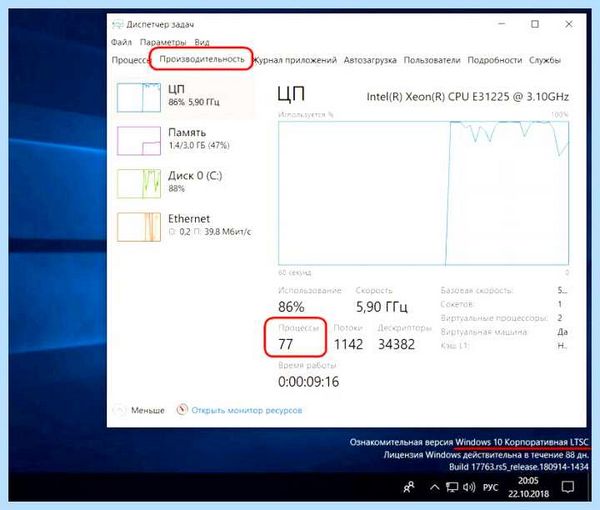Click the network icon in system tray
The height and width of the screenshot is (510, 600).
tap(452, 487)
